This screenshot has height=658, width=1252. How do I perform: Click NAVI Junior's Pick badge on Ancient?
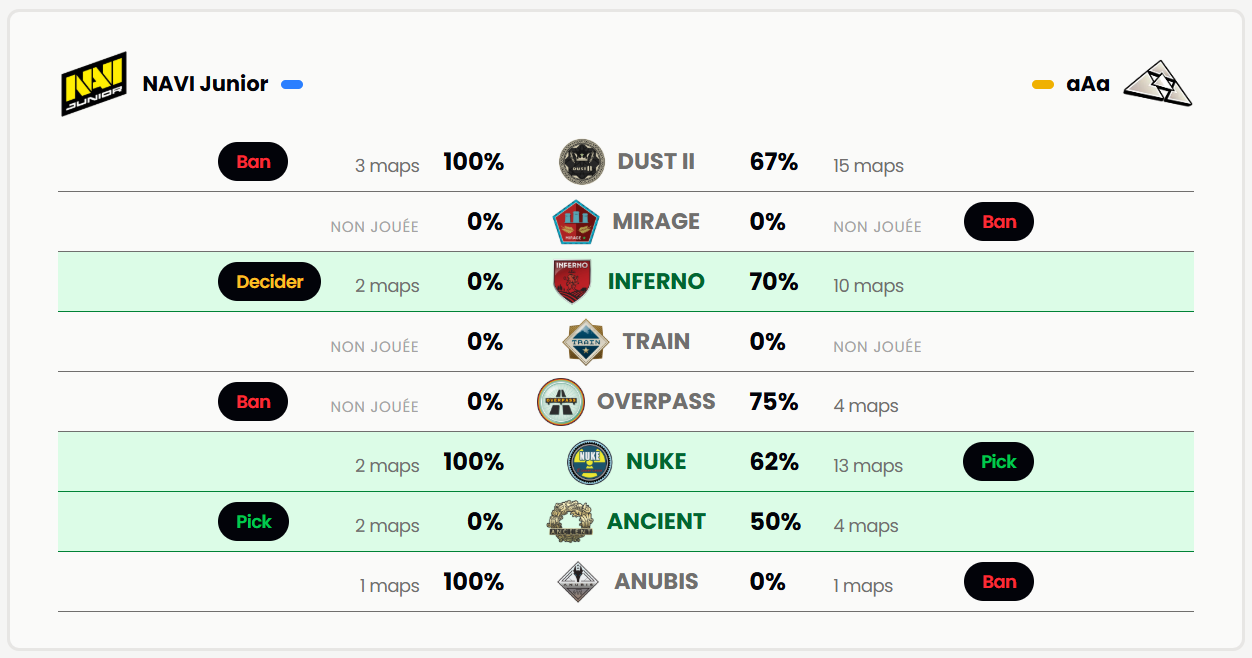click(253, 522)
